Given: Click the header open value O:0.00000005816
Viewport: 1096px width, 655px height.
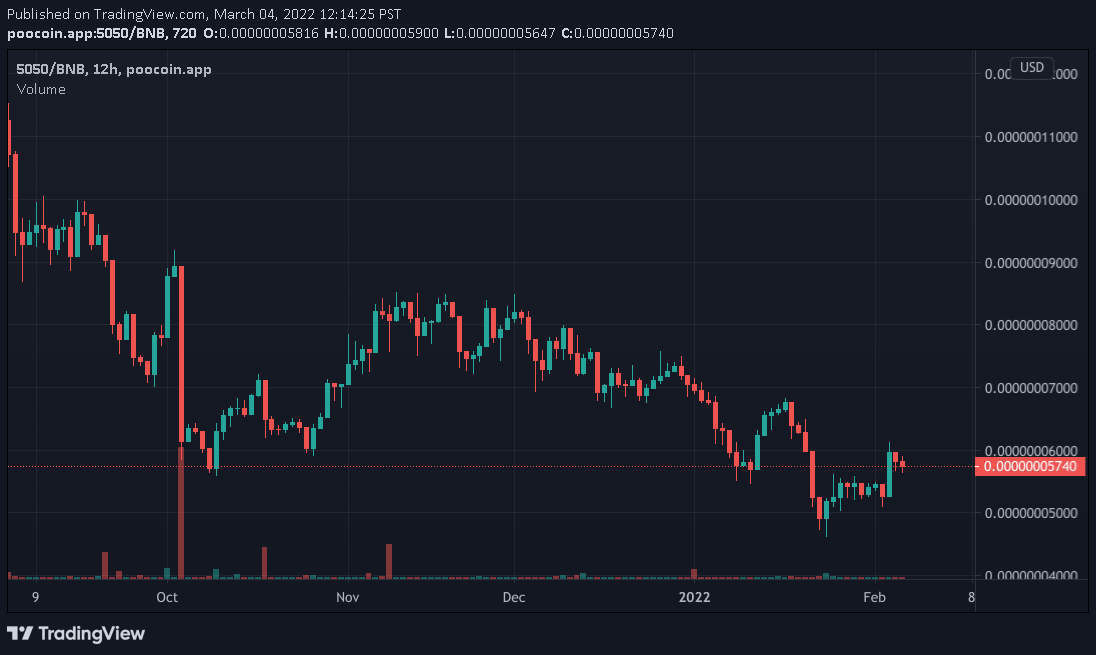Looking at the screenshot, I should pos(261,33).
